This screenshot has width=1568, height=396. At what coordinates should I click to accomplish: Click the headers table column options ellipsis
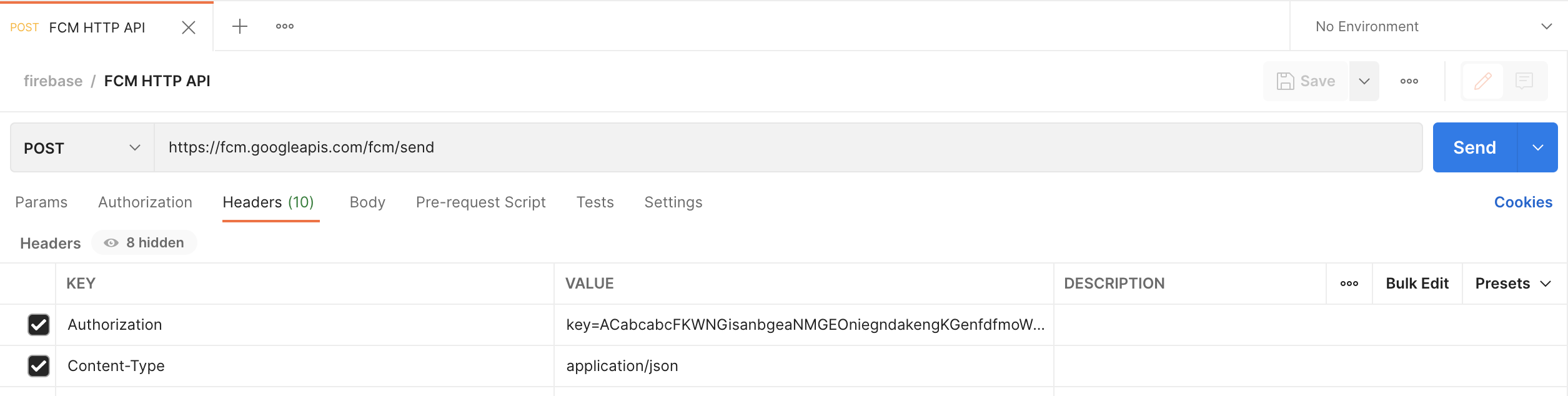click(x=1349, y=284)
